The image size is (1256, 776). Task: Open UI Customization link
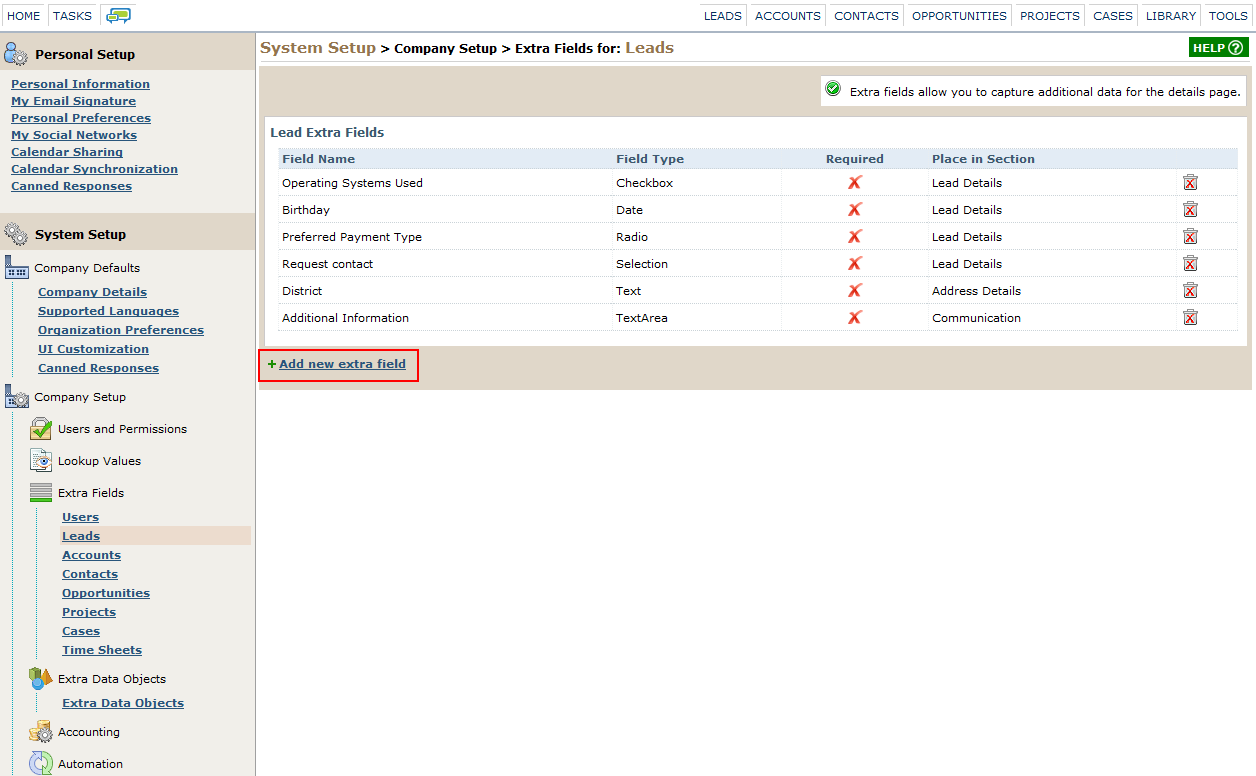pyautogui.click(x=93, y=349)
